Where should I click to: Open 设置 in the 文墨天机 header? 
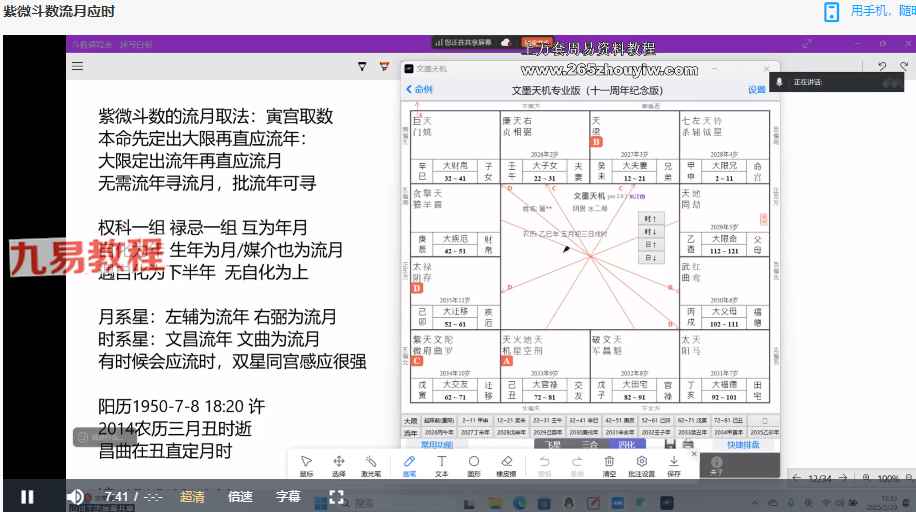[756, 90]
